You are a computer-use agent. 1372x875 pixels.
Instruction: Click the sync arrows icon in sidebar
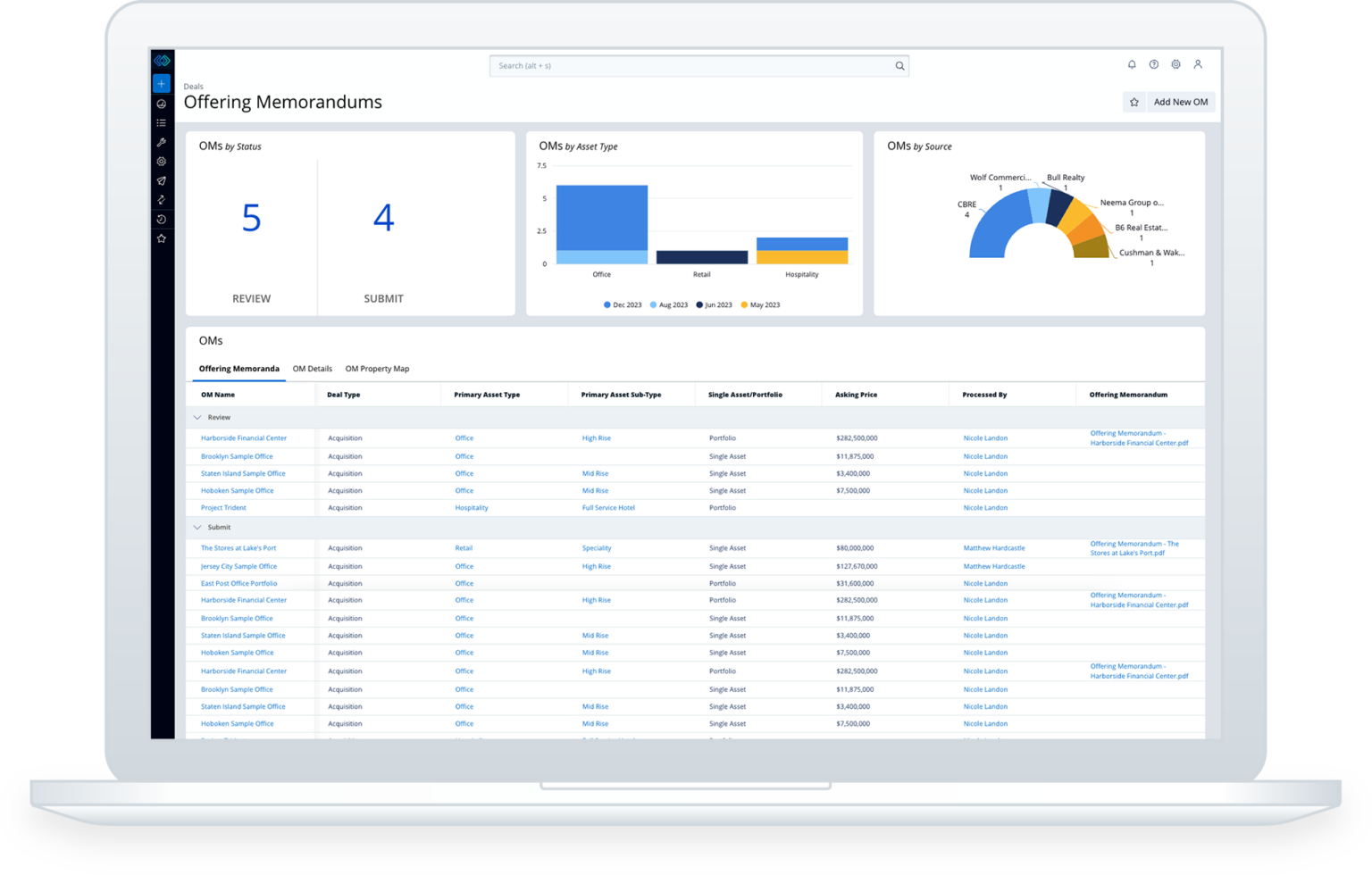162,200
